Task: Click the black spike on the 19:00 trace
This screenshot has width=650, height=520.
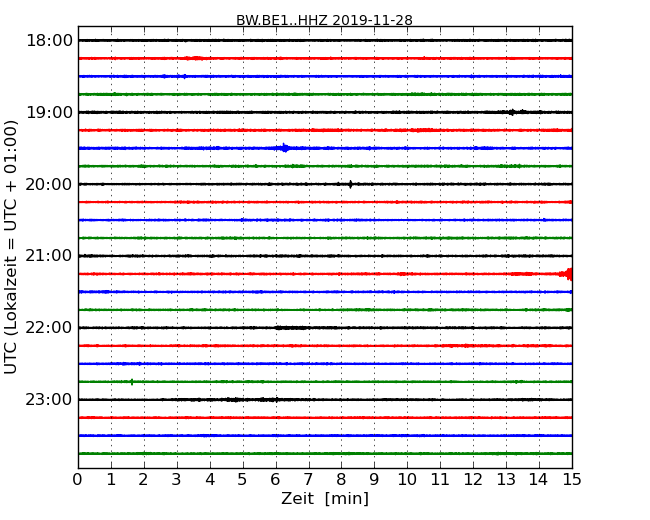Action: [513, 112]
